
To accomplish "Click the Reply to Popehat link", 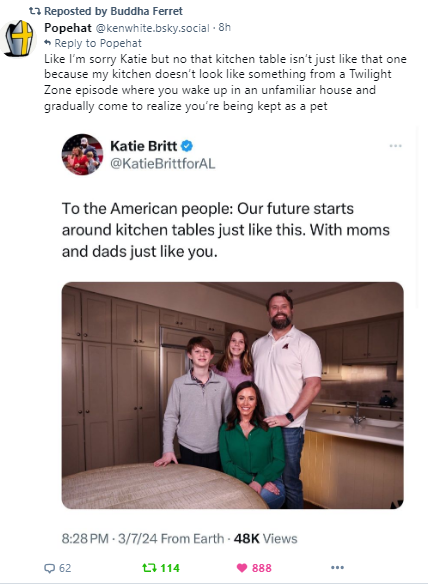I will 98,43.
